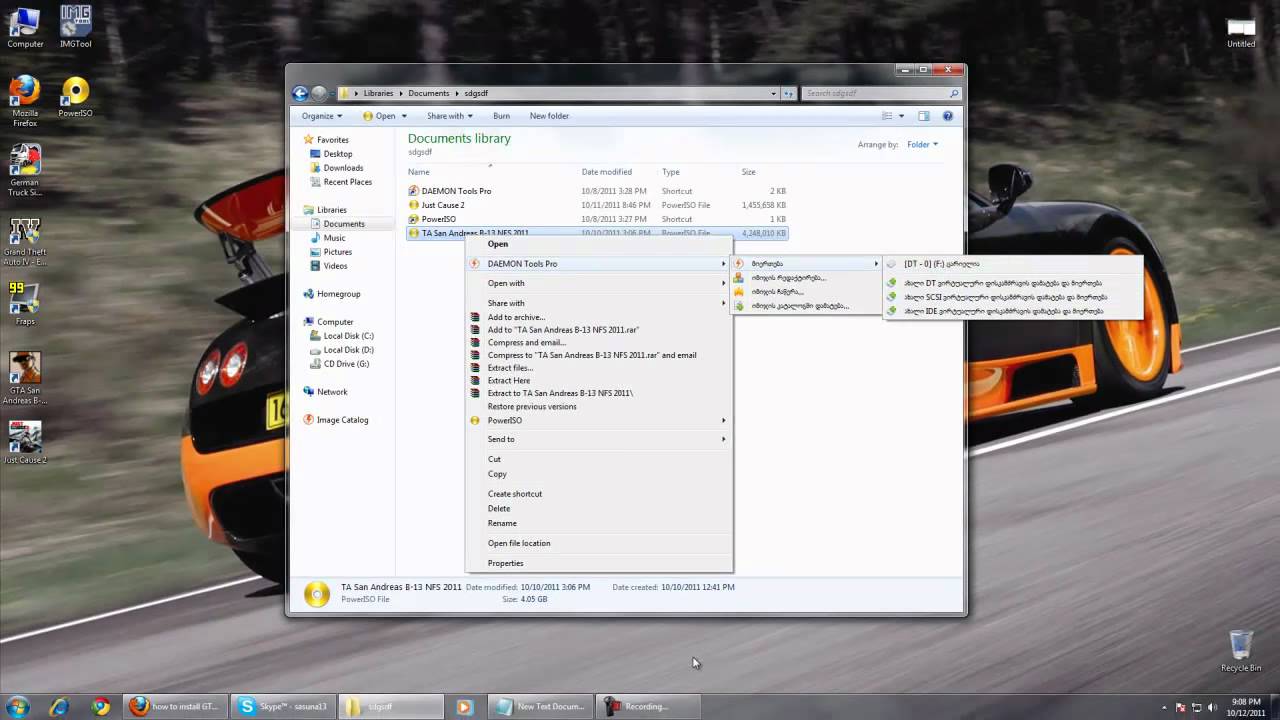Viewport: 1280px width, 720px height.
Task: Click the Size column header
Action: click(748, 172)
